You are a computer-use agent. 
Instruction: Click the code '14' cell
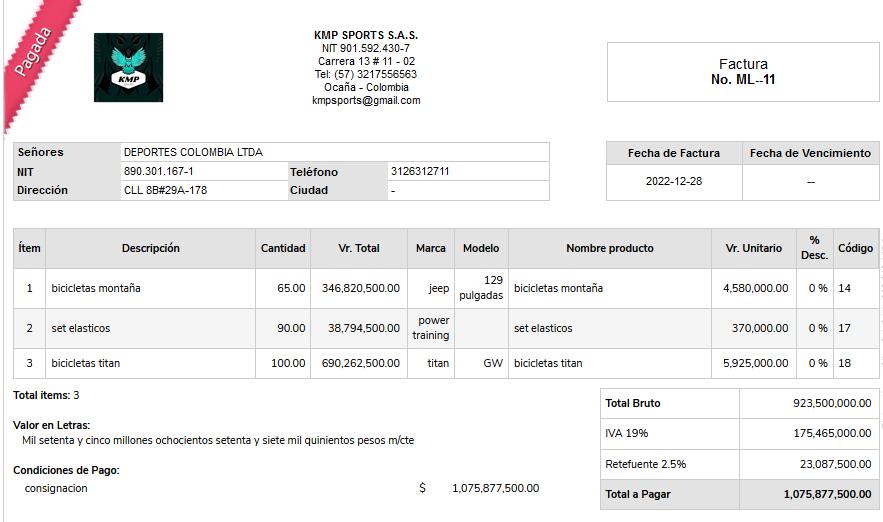pyautogui.click(x=844, y=288)
